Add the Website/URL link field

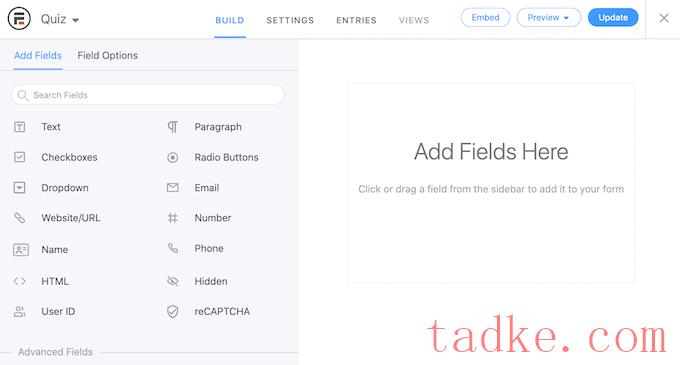click(20, 218)
